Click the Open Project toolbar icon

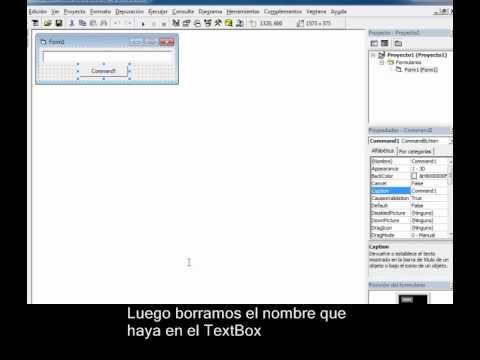[48, 23]
